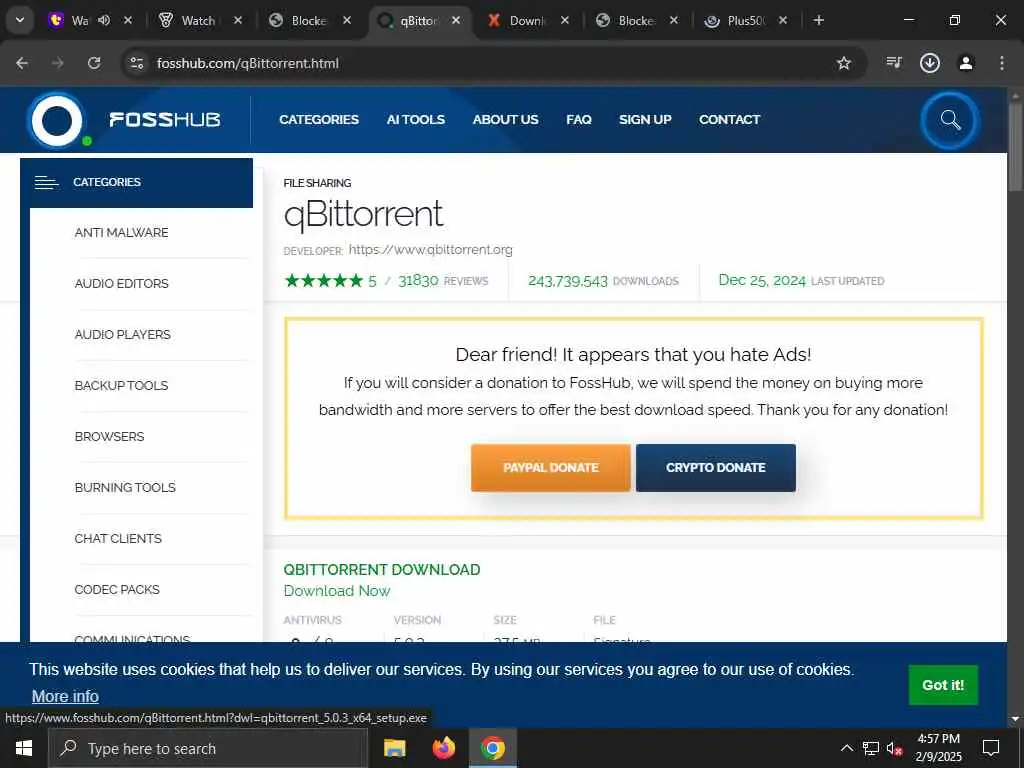Image resolution: width=1024 pixels, height=768 pixels.
Task: Go to SIGN UP page
Action: pos(645,120)
